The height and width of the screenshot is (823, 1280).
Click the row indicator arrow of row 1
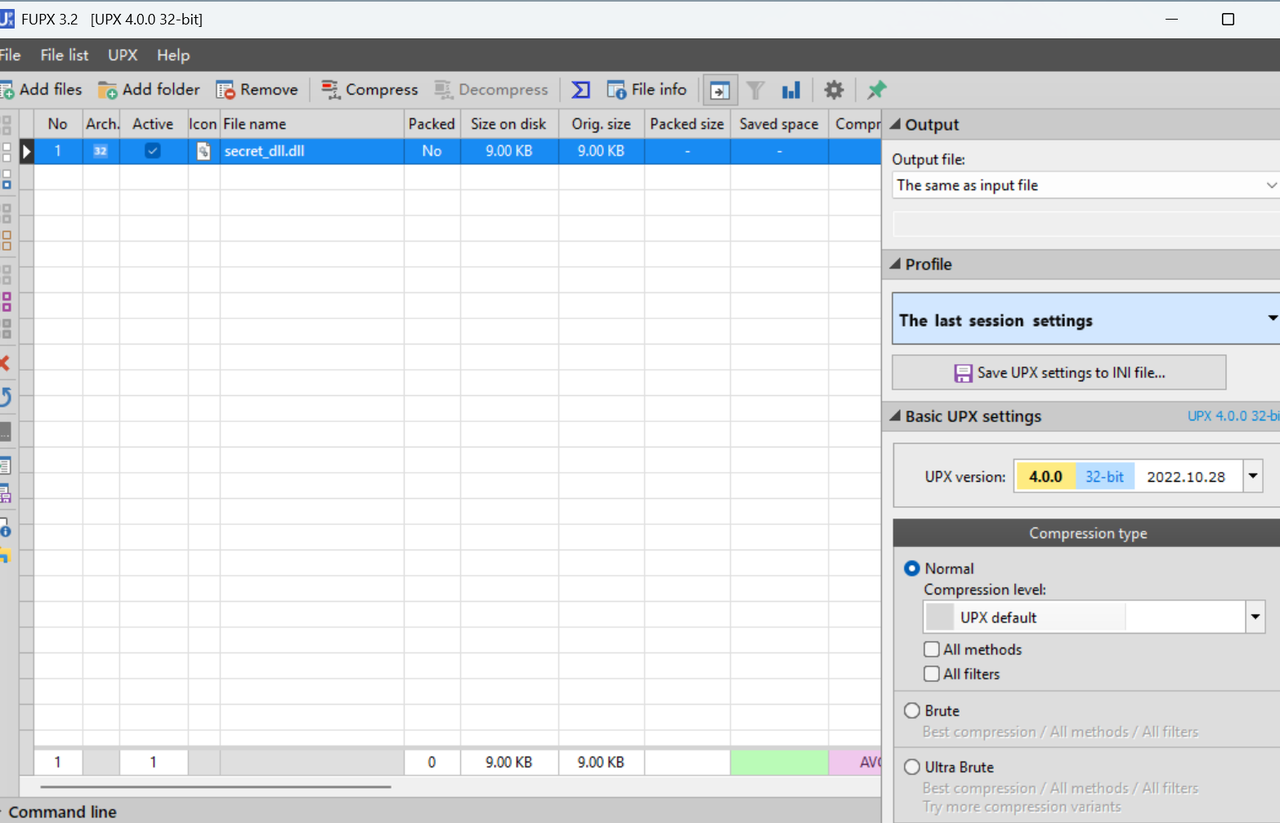(x=27, y=151)
